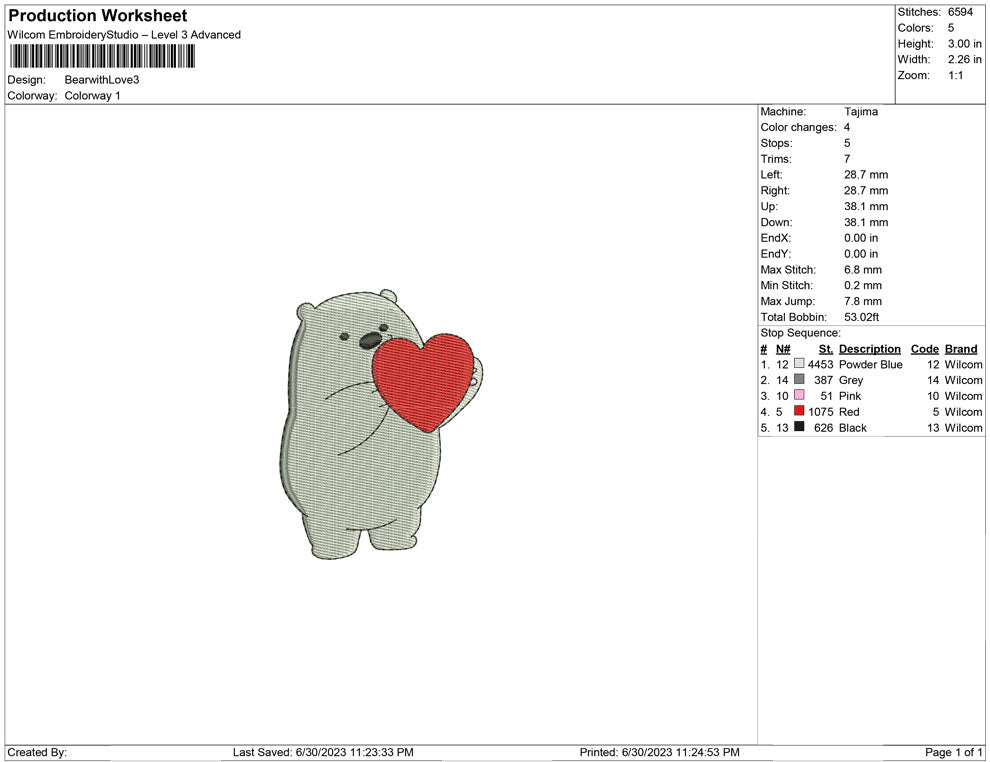Click the Max Jump value '7.8 mm'
This screenshot has height=762, width=990.
[863, 301]
